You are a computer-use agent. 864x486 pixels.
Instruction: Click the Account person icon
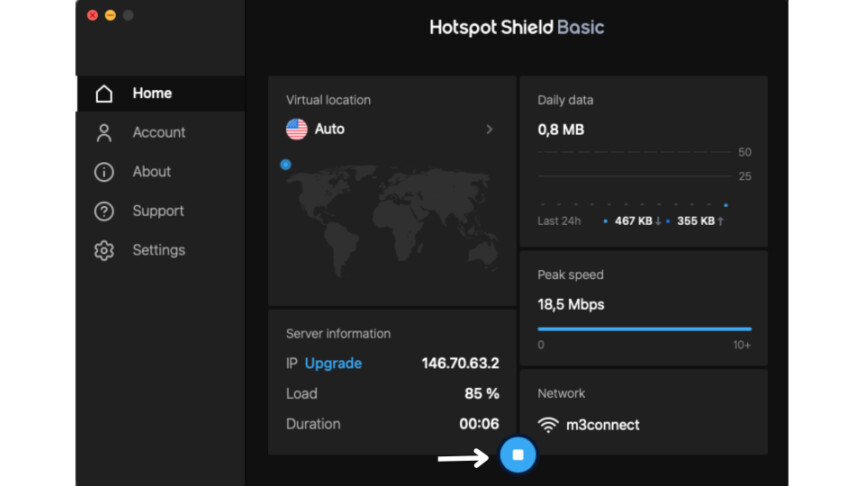coord(104,133)
